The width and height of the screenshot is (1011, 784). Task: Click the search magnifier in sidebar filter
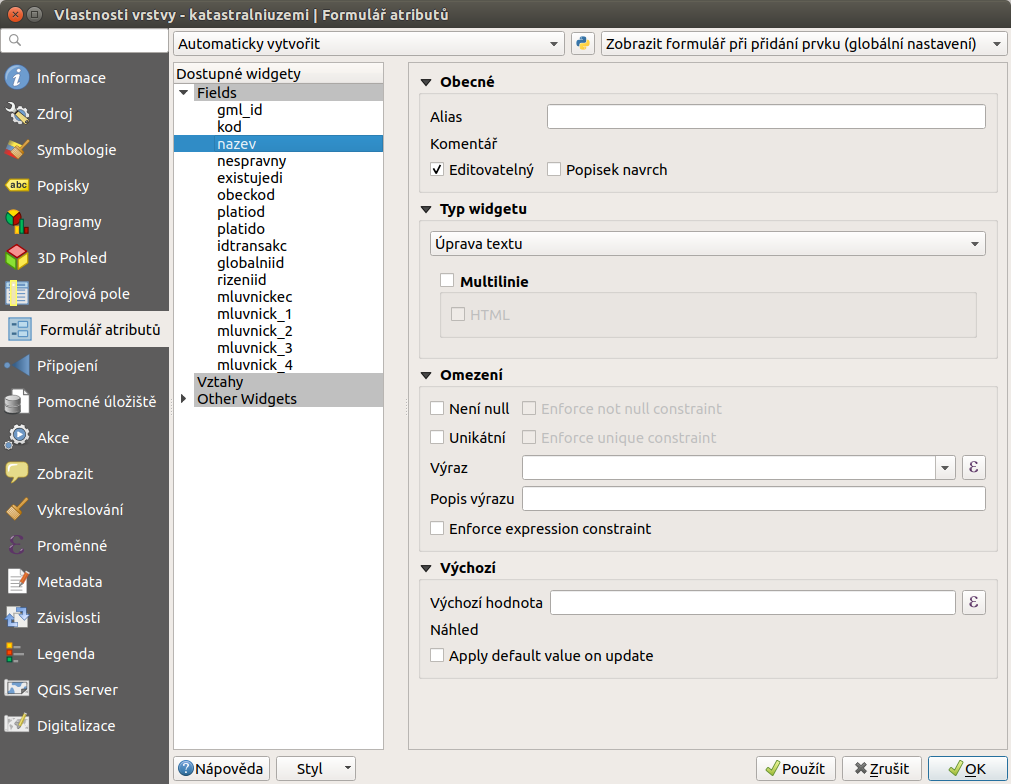15,41
